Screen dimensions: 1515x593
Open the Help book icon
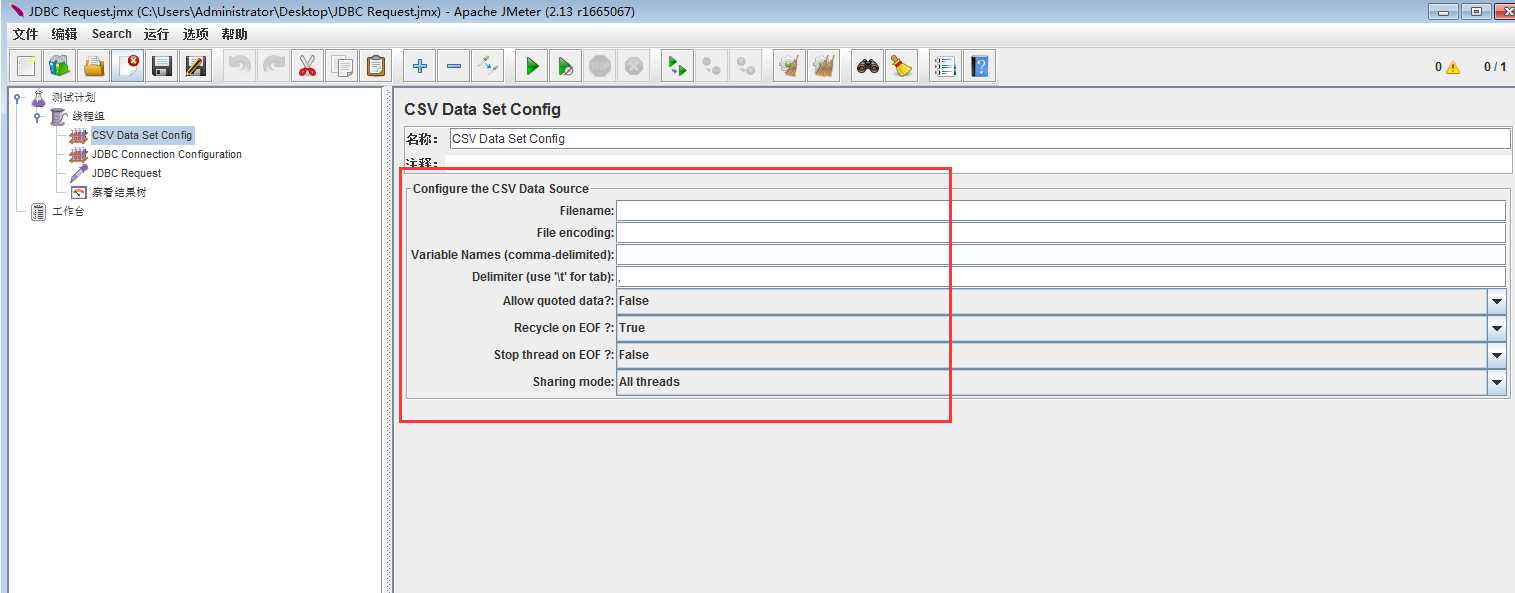pyautogui.click(x=980, y=66)
